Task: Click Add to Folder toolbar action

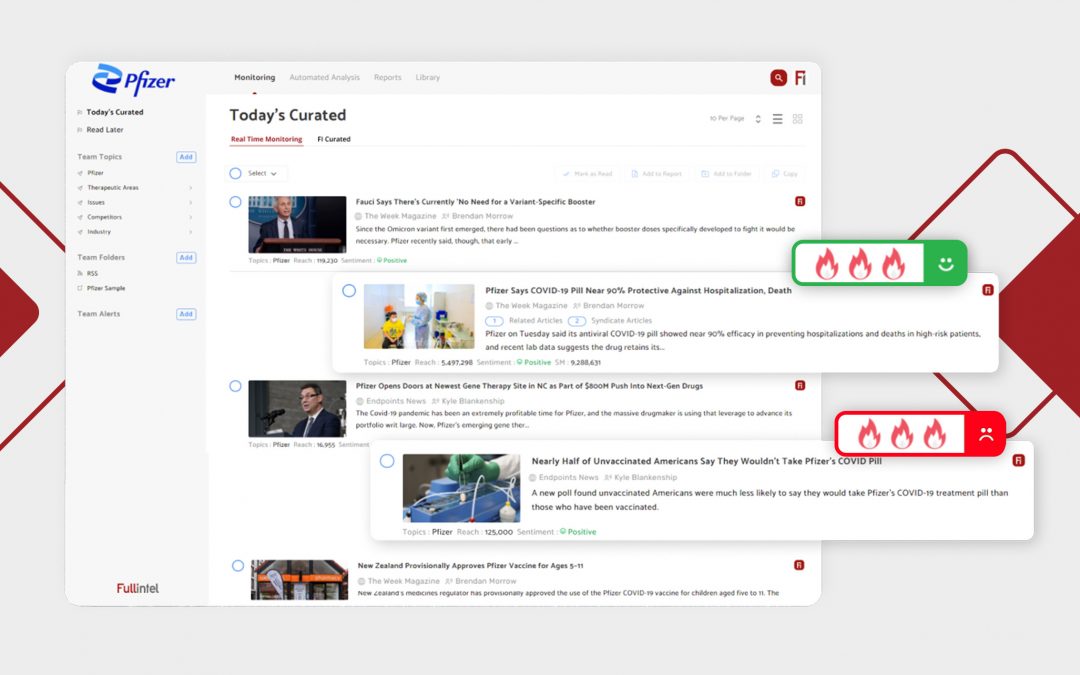Action: (x=726, y=174)
